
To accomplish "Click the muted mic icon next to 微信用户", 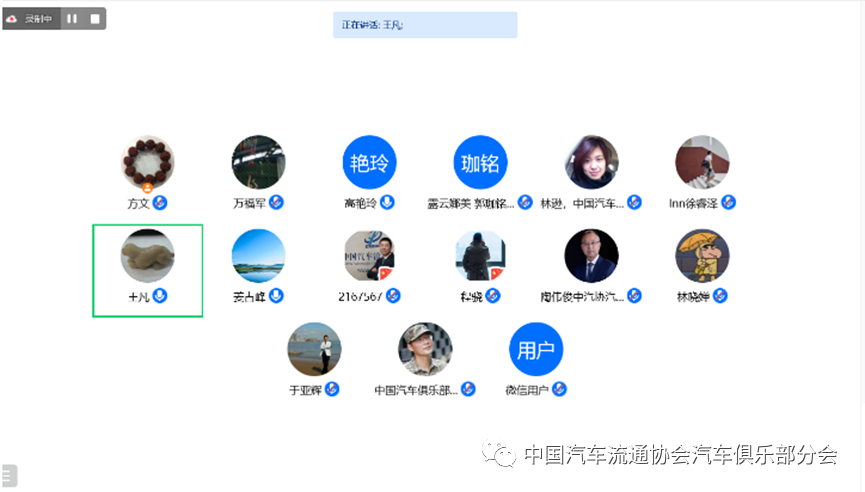I will pyautogui.click(x=559, y=389).
